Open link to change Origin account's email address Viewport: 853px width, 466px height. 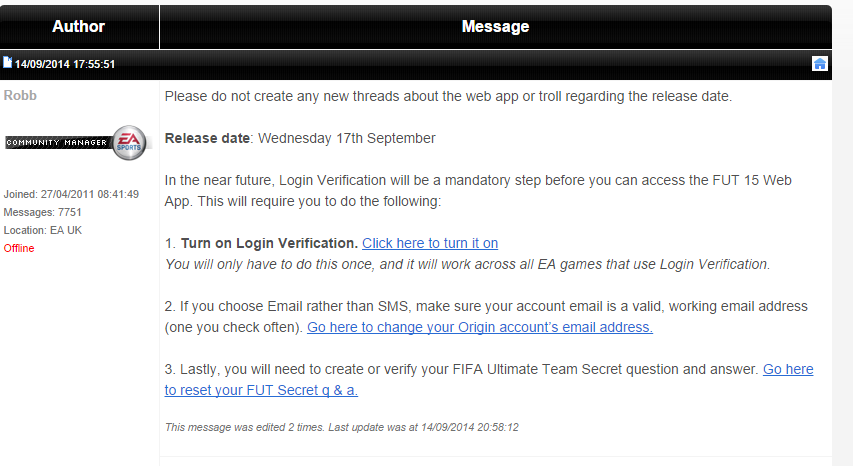(480, 327)
